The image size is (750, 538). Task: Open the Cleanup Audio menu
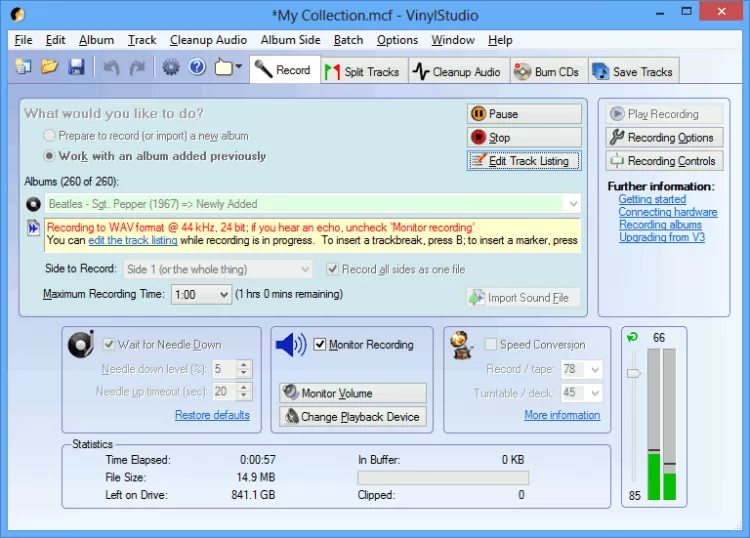pos(208,40)
